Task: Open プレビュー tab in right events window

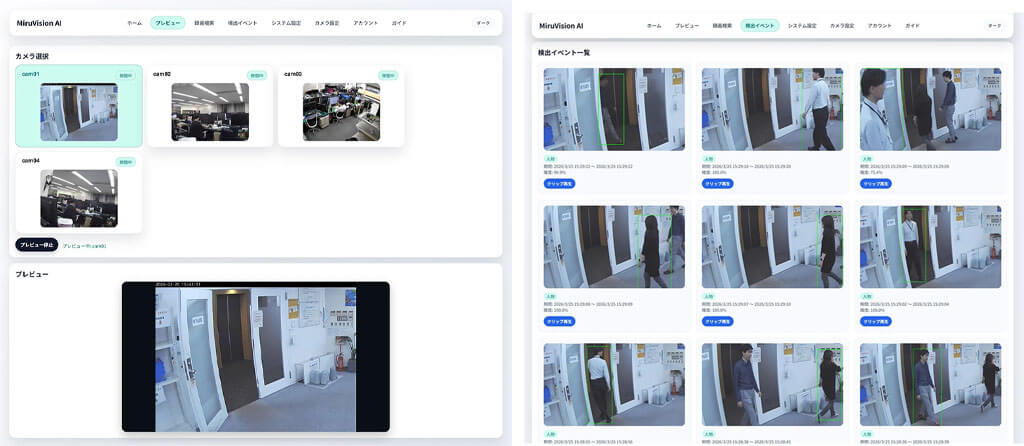Action: click(x=686, y=25)
